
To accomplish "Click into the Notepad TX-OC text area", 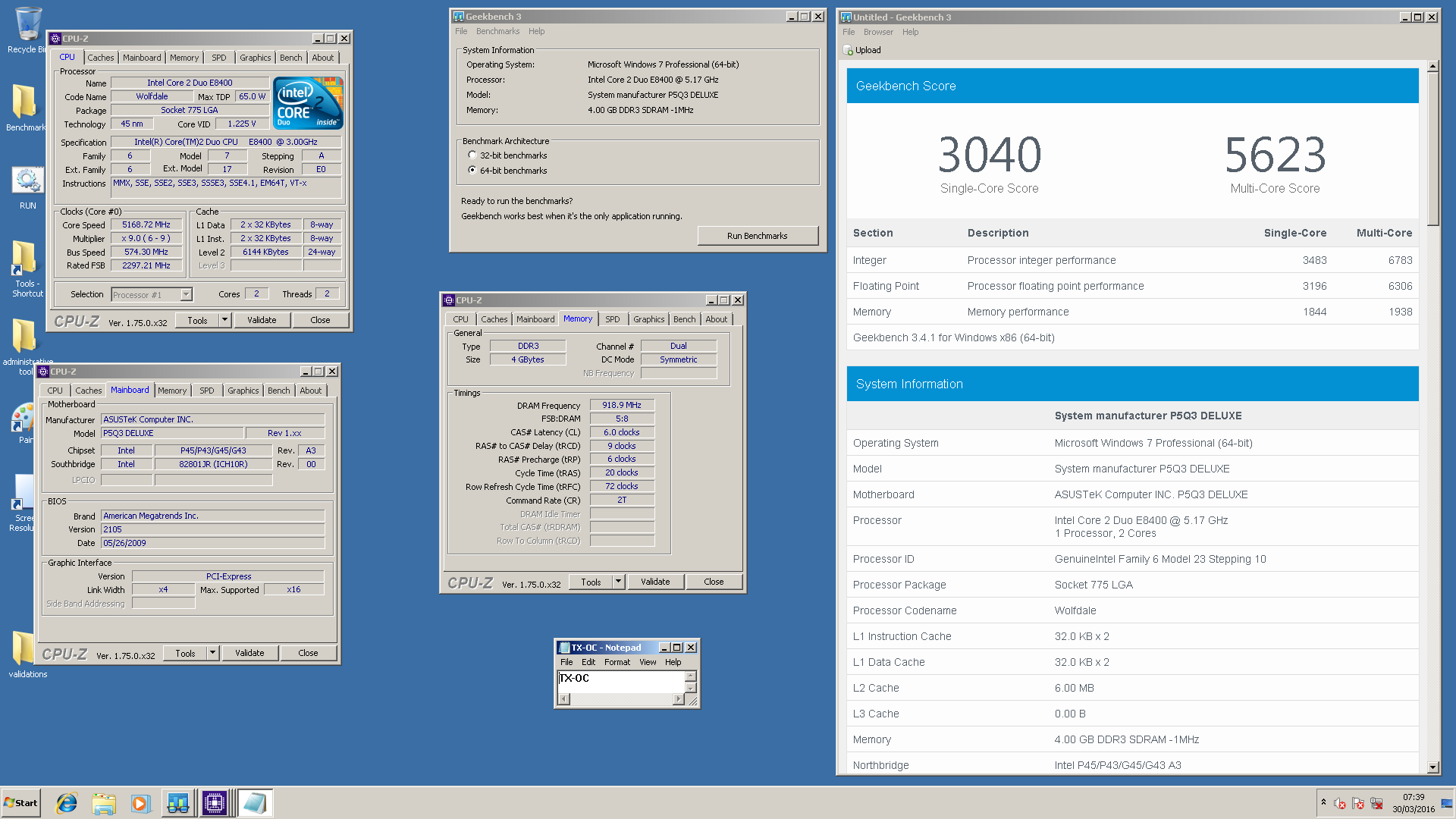I will [x=621, y=682].
